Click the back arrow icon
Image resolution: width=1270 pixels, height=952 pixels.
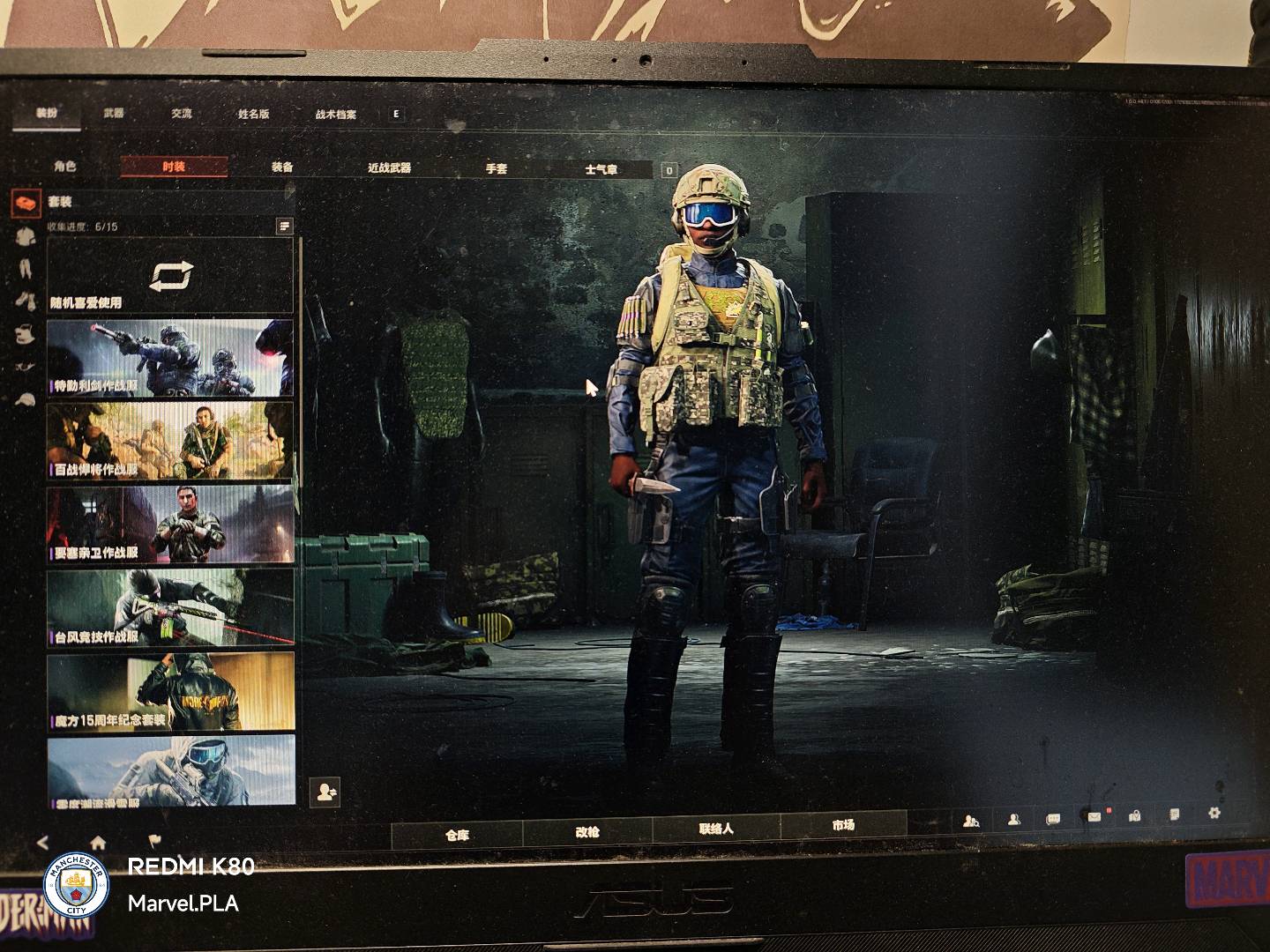pyautogui.click(x=43, y=843)
